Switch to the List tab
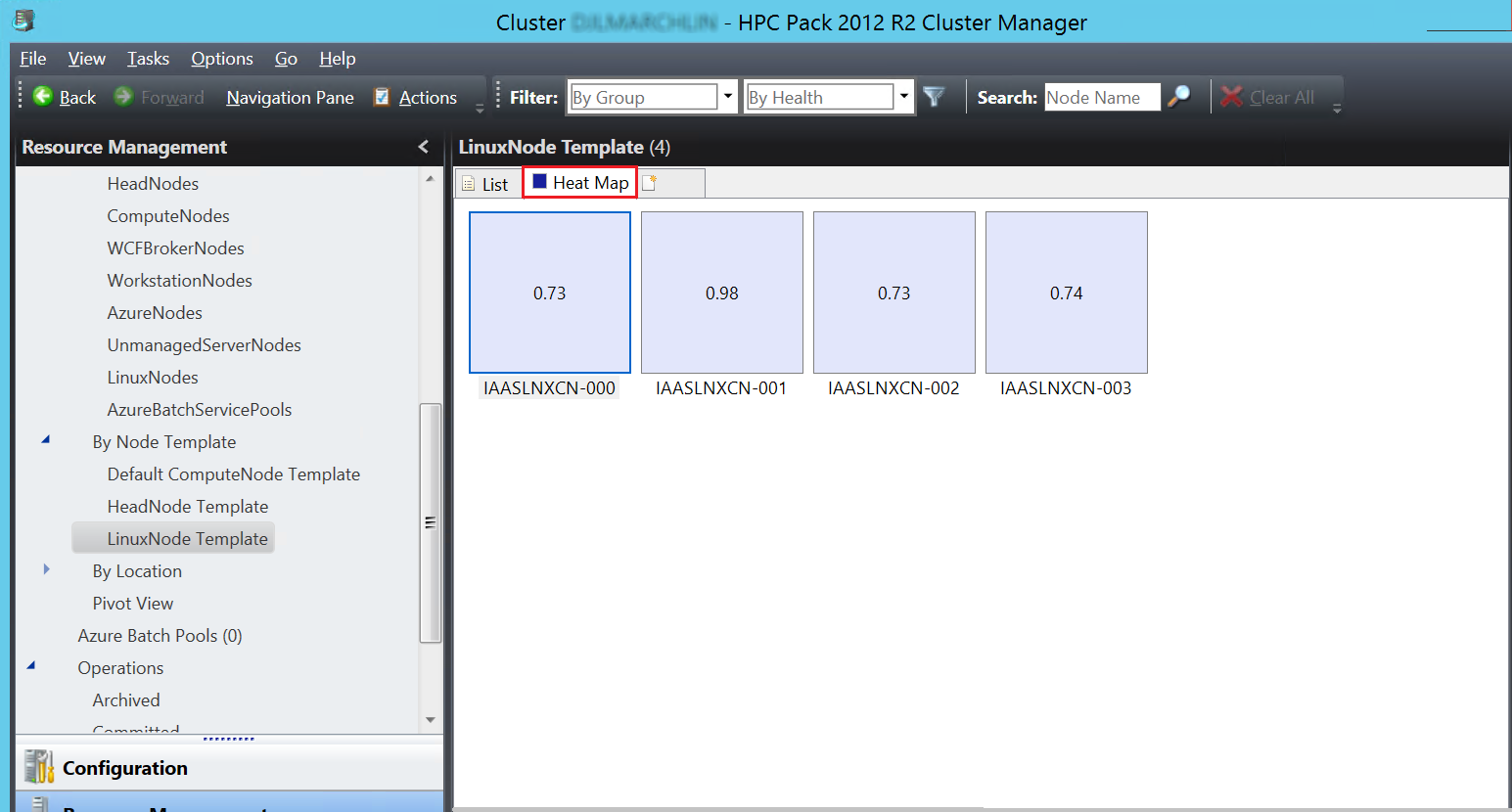Image resolution: width=1512 pixels, height=812 pixels. pos(486,184)
